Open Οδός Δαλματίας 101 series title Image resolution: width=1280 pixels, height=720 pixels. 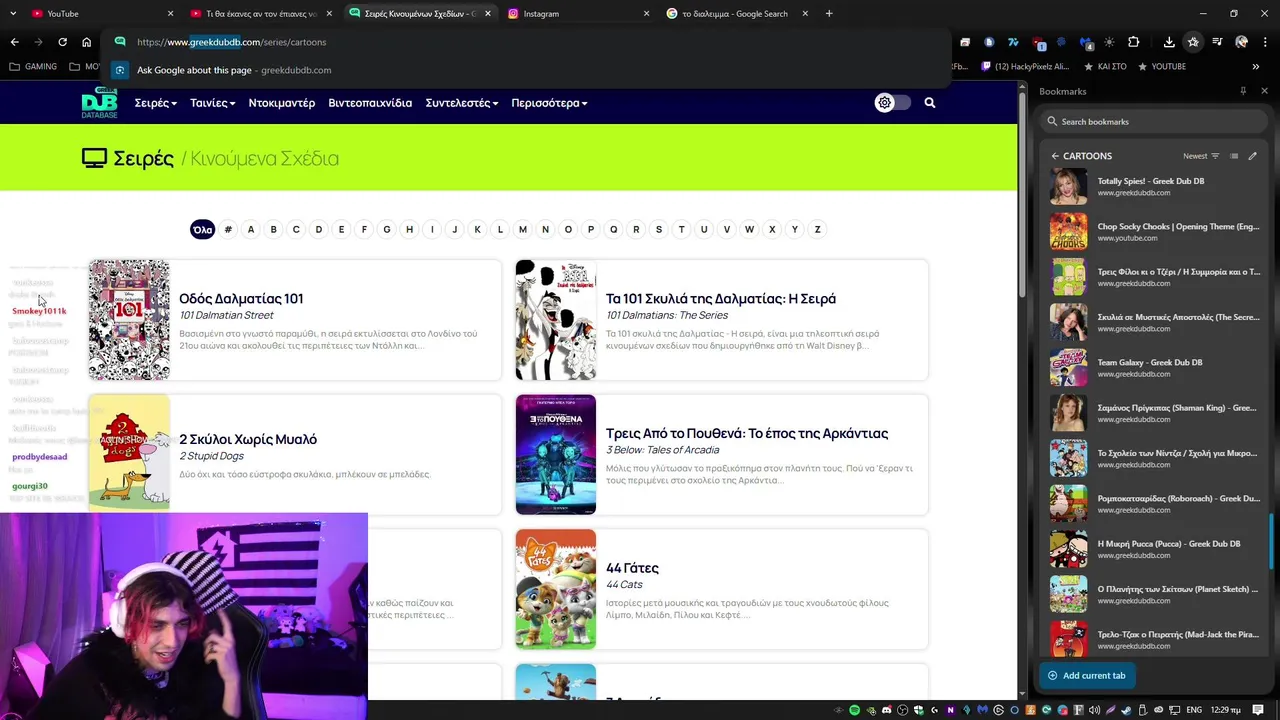click(x=241, y=298)
